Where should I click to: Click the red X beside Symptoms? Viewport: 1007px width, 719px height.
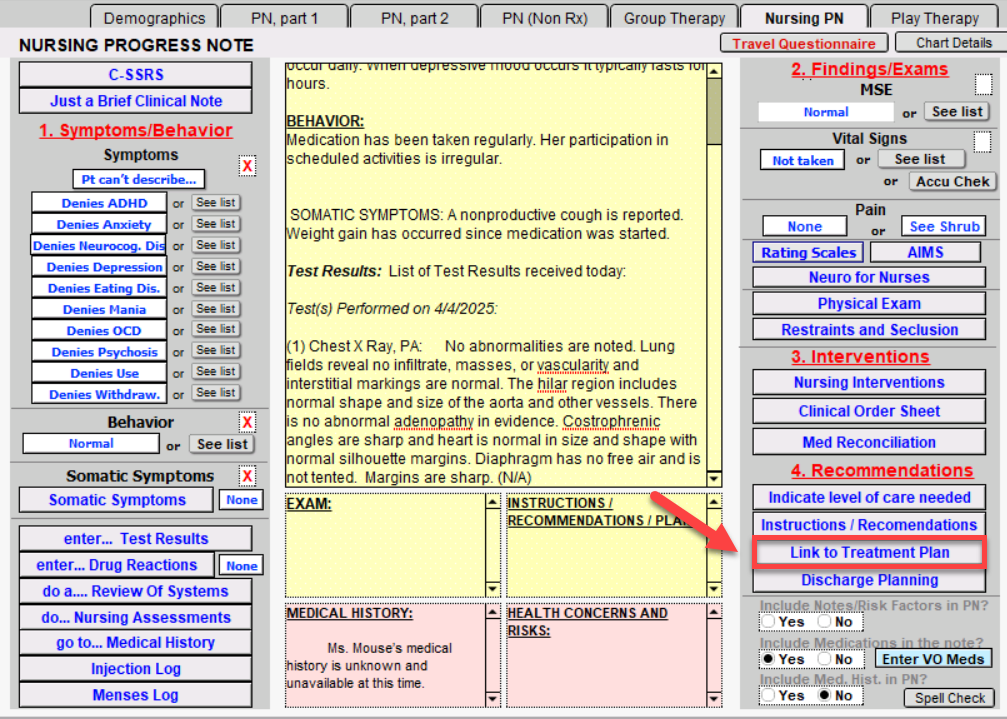coord(247,166)
